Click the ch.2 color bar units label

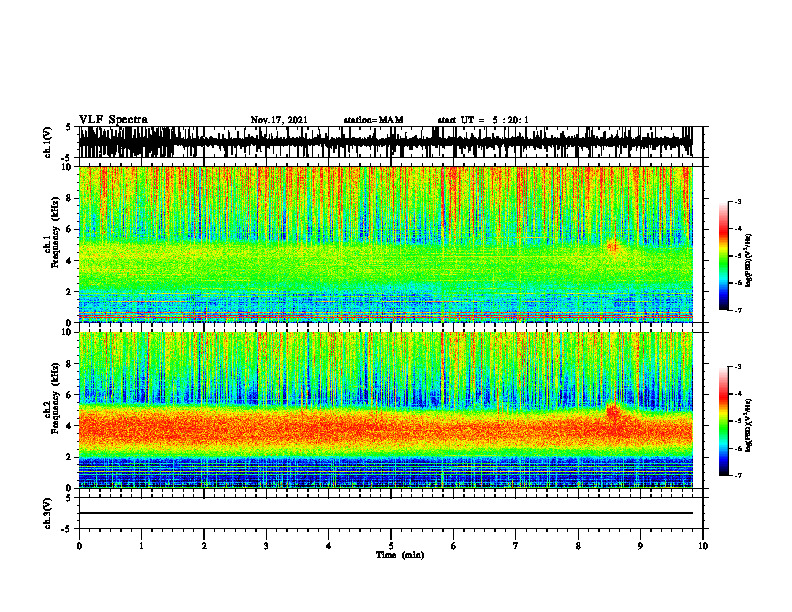click(749, 425)
